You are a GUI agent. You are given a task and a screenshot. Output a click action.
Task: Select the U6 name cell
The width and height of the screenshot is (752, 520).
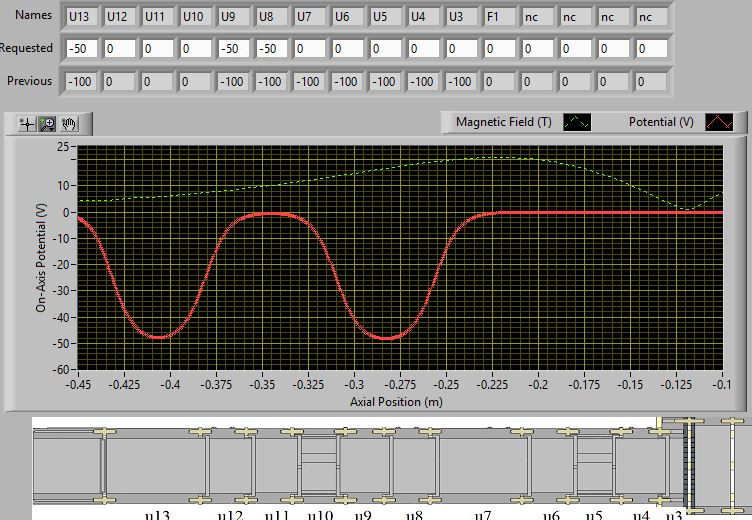click(x=348, y=17)
